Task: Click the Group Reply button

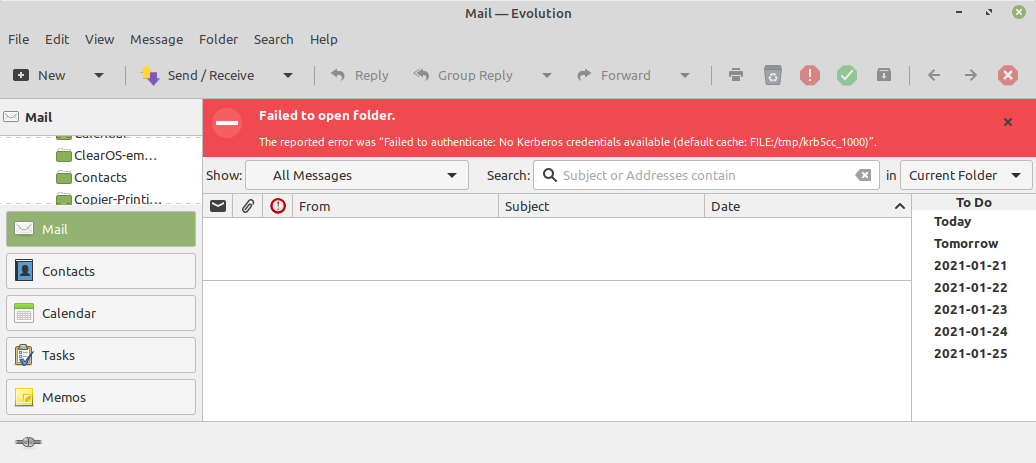Action: [463, 75]
